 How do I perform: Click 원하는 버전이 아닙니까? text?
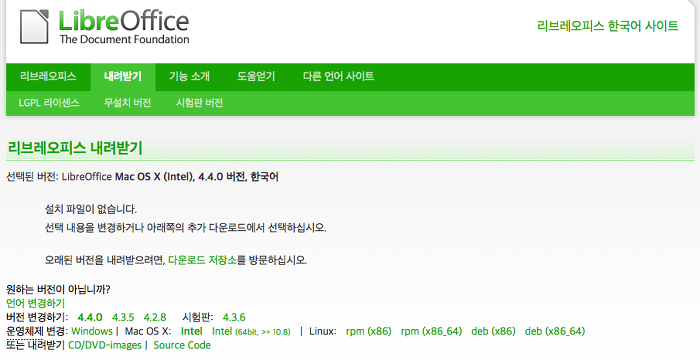pyautogui.click(x=58, y=289)
